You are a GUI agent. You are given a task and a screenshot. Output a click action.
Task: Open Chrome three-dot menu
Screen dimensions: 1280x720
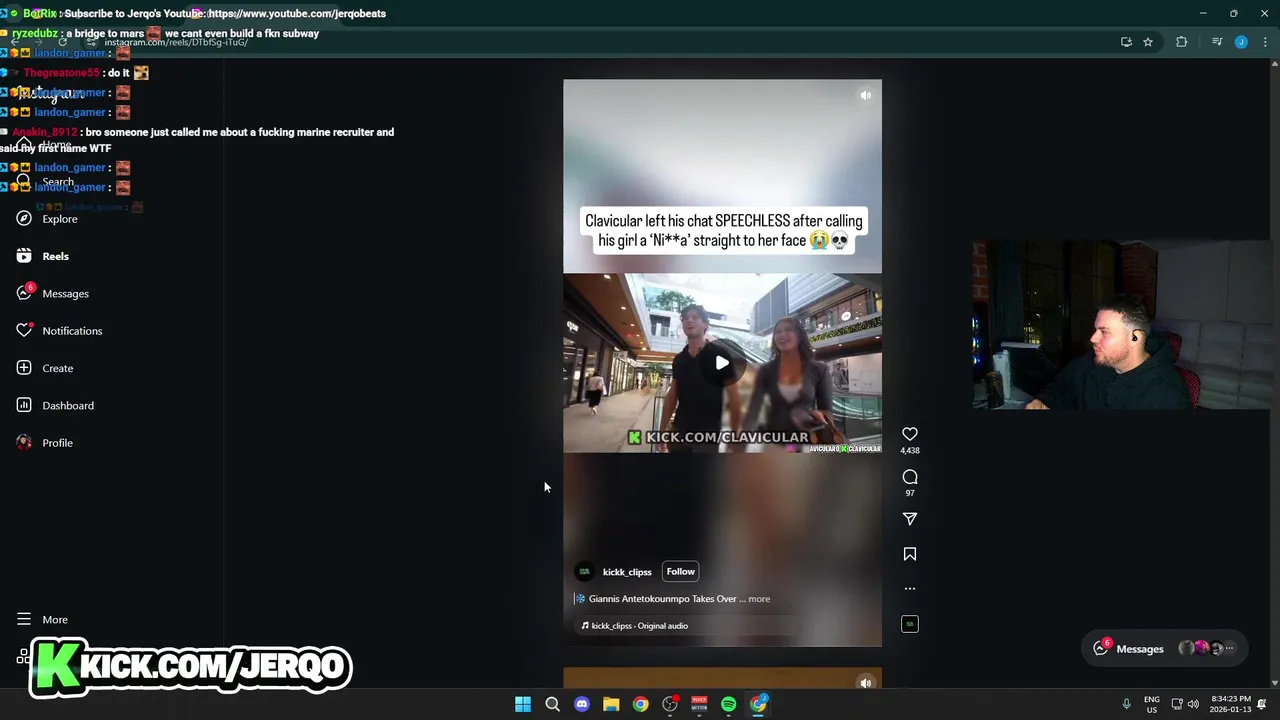1265,42
